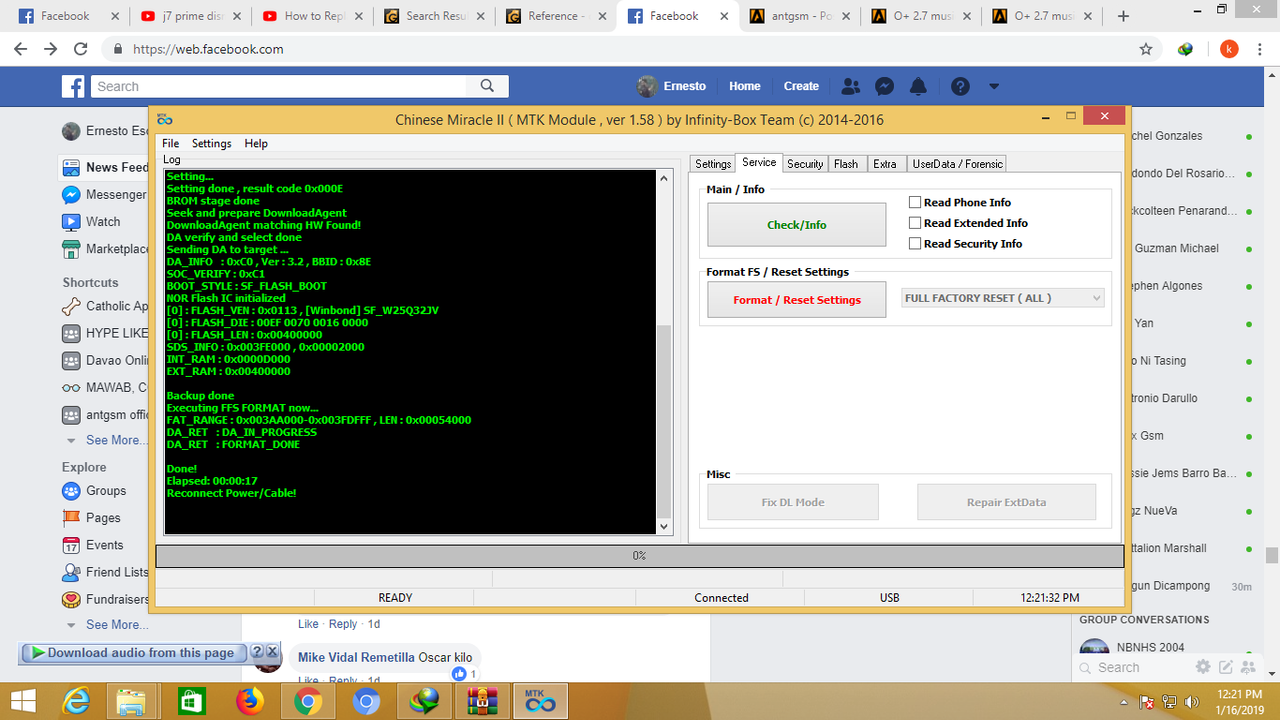Launch Firefox from taskbar
Viewport: 1280px width, 720px height.
249,701
